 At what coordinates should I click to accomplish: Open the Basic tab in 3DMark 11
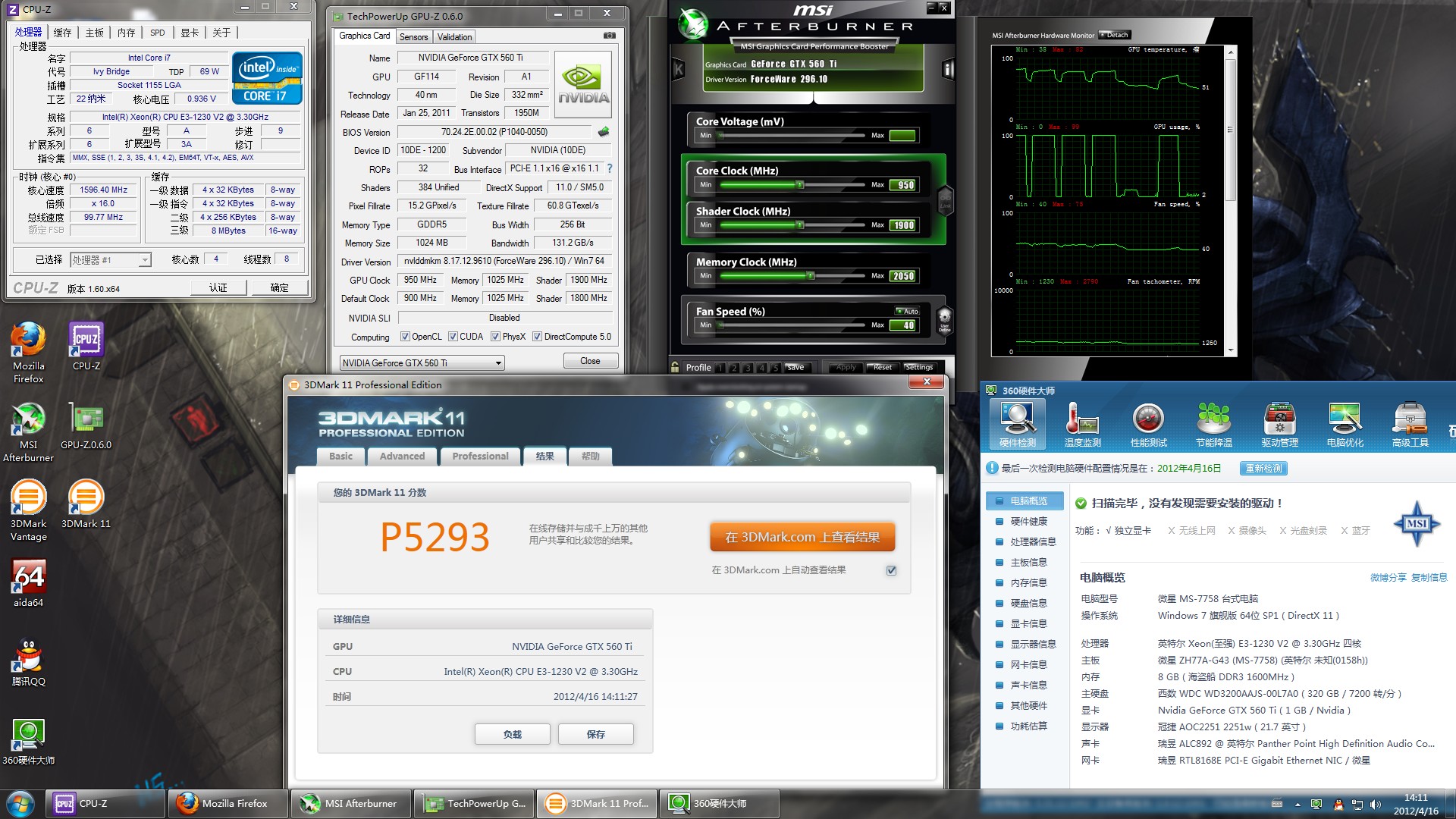click(340, 456)
